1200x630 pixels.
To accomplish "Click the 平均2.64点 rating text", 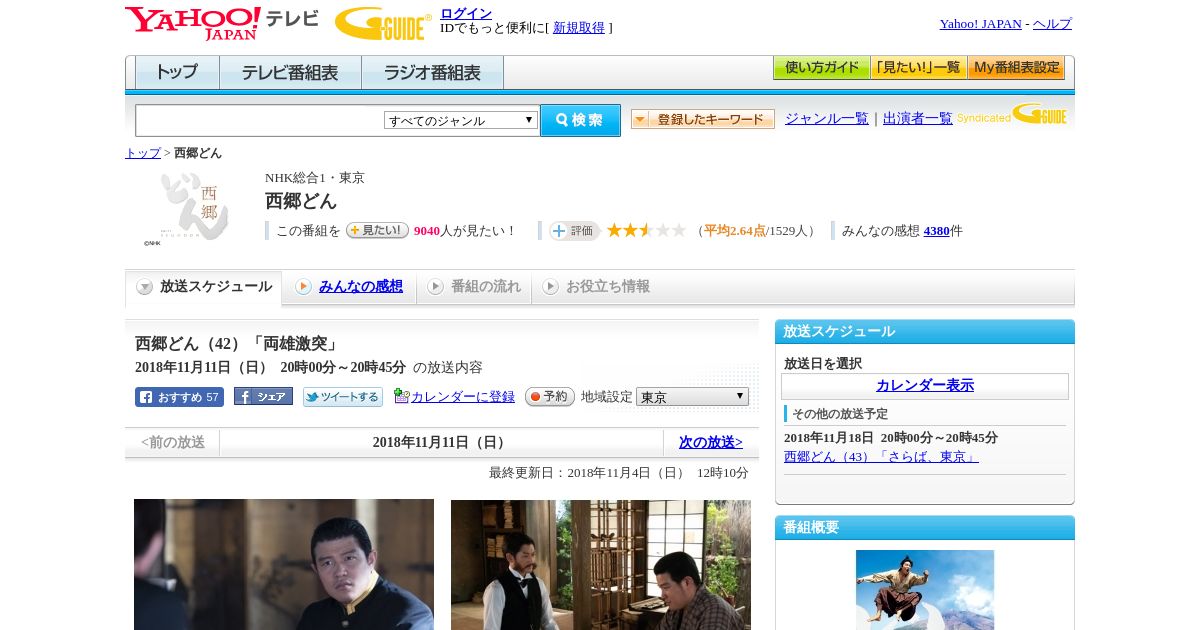I will 735,231.
